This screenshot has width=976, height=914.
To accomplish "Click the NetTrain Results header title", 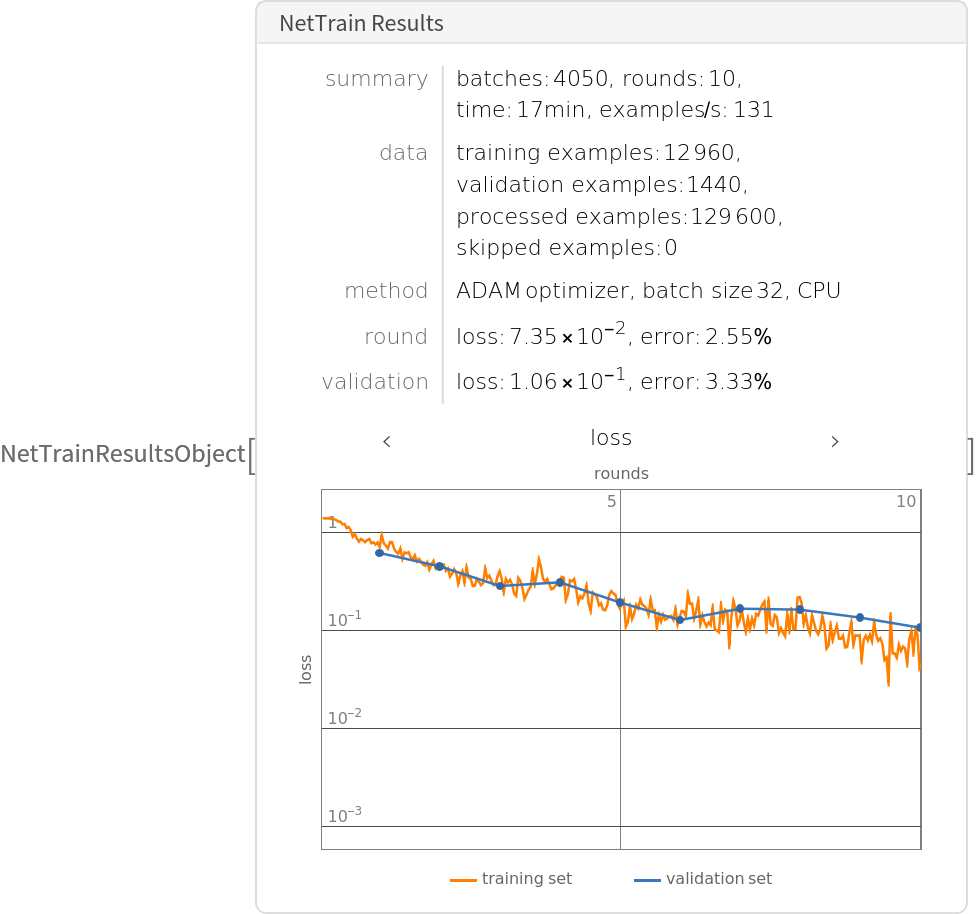I will tap(361, 24).
